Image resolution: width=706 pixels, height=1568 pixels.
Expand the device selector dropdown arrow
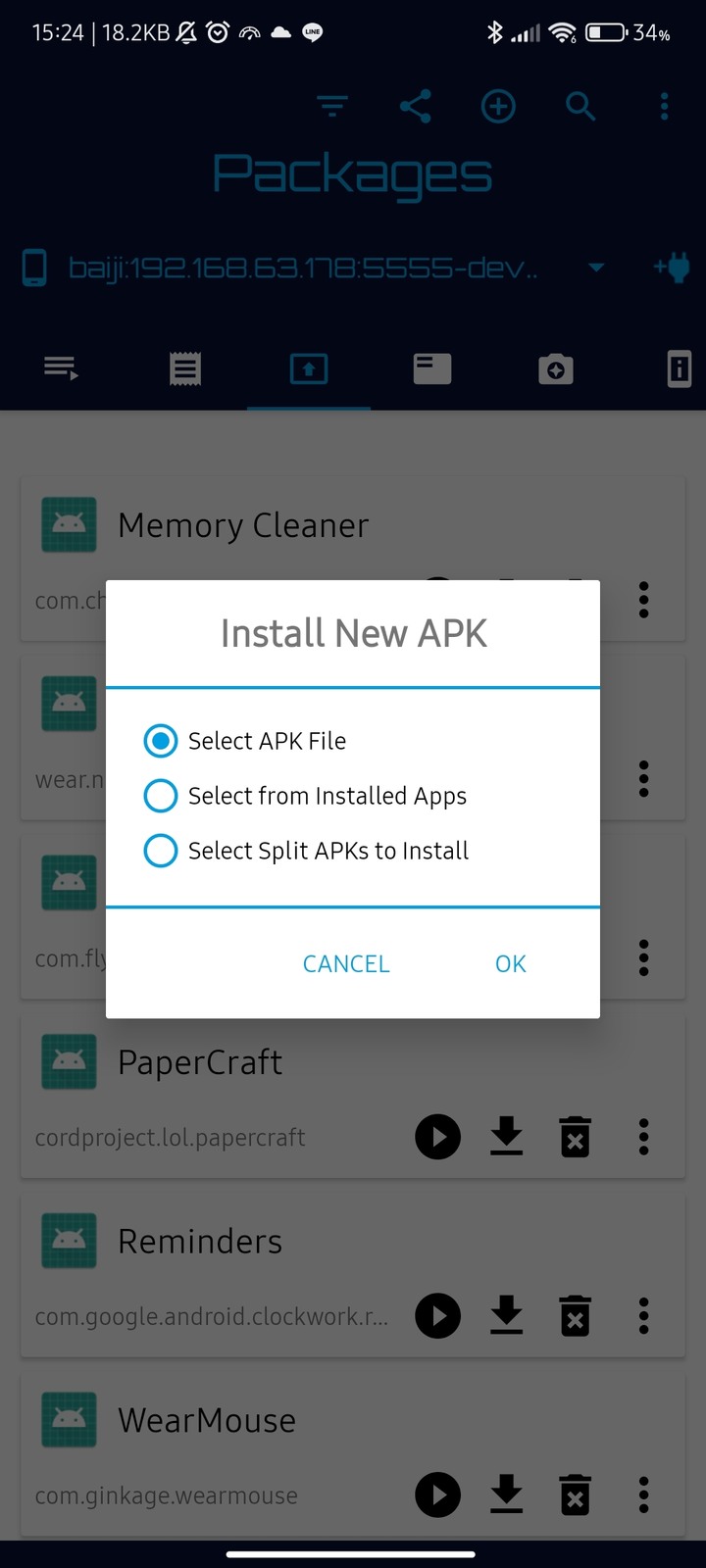click(x=596, y=267)
